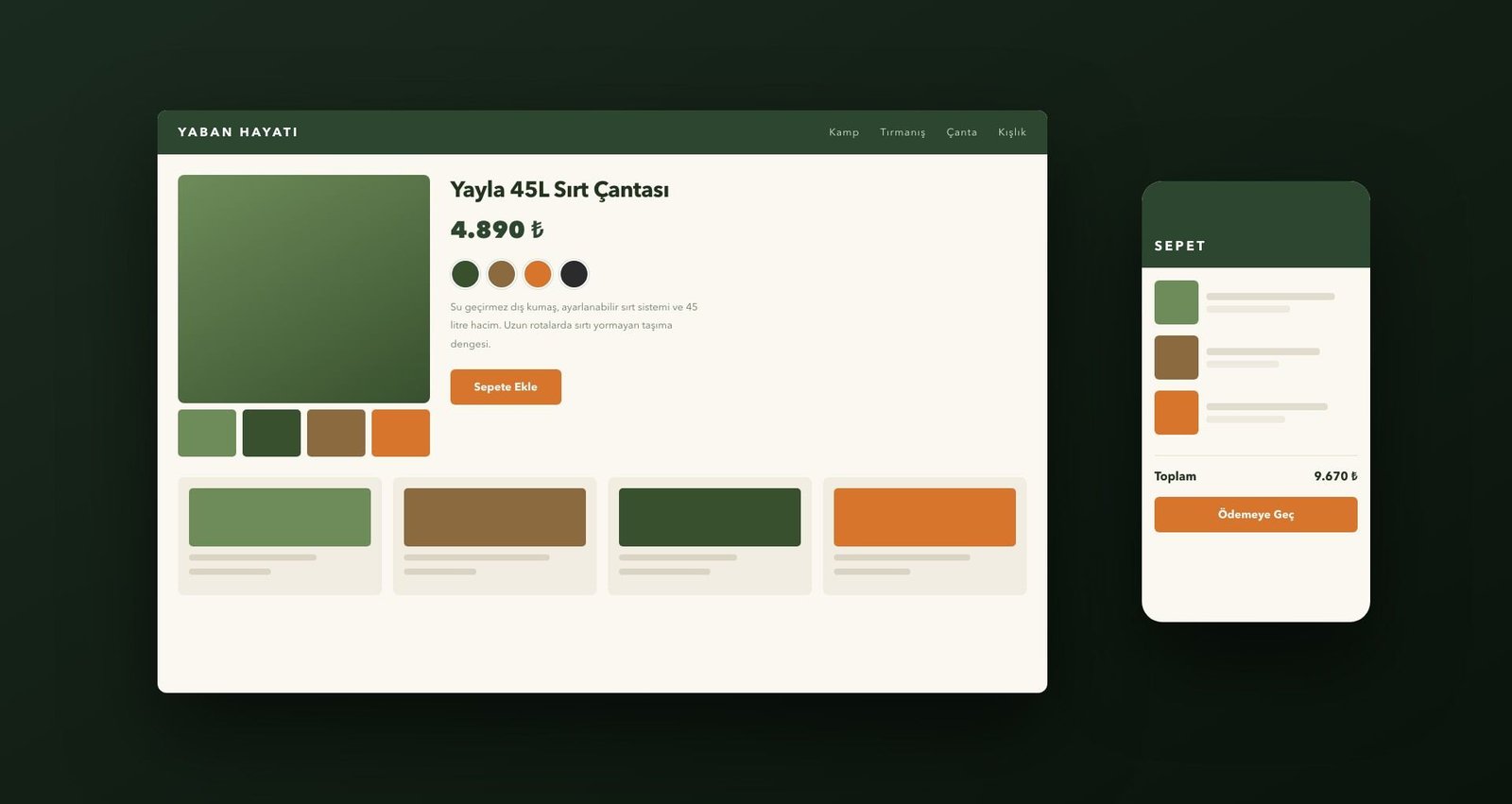Select the light green gallery thumbnail
Screen dimensions: 1512x804
click(207, 433)
